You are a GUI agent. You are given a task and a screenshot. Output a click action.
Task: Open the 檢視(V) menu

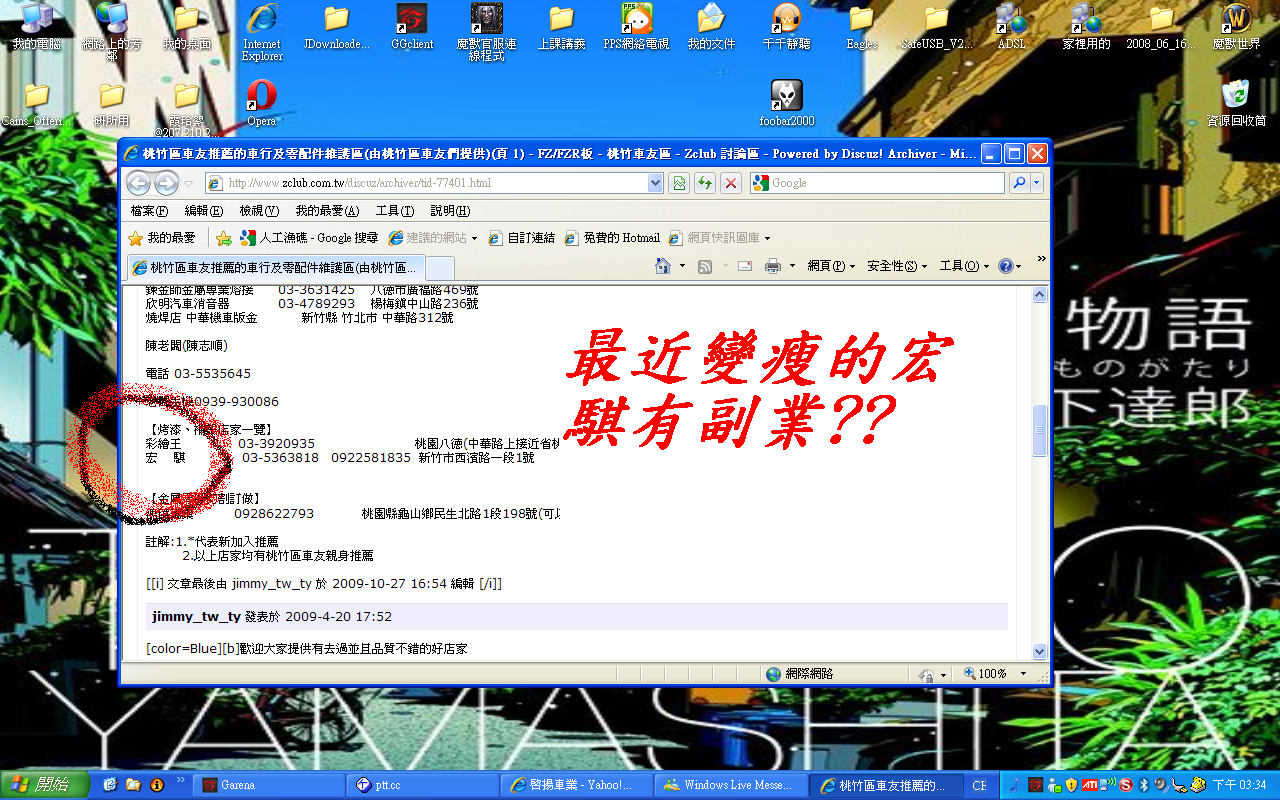(259, 211)
